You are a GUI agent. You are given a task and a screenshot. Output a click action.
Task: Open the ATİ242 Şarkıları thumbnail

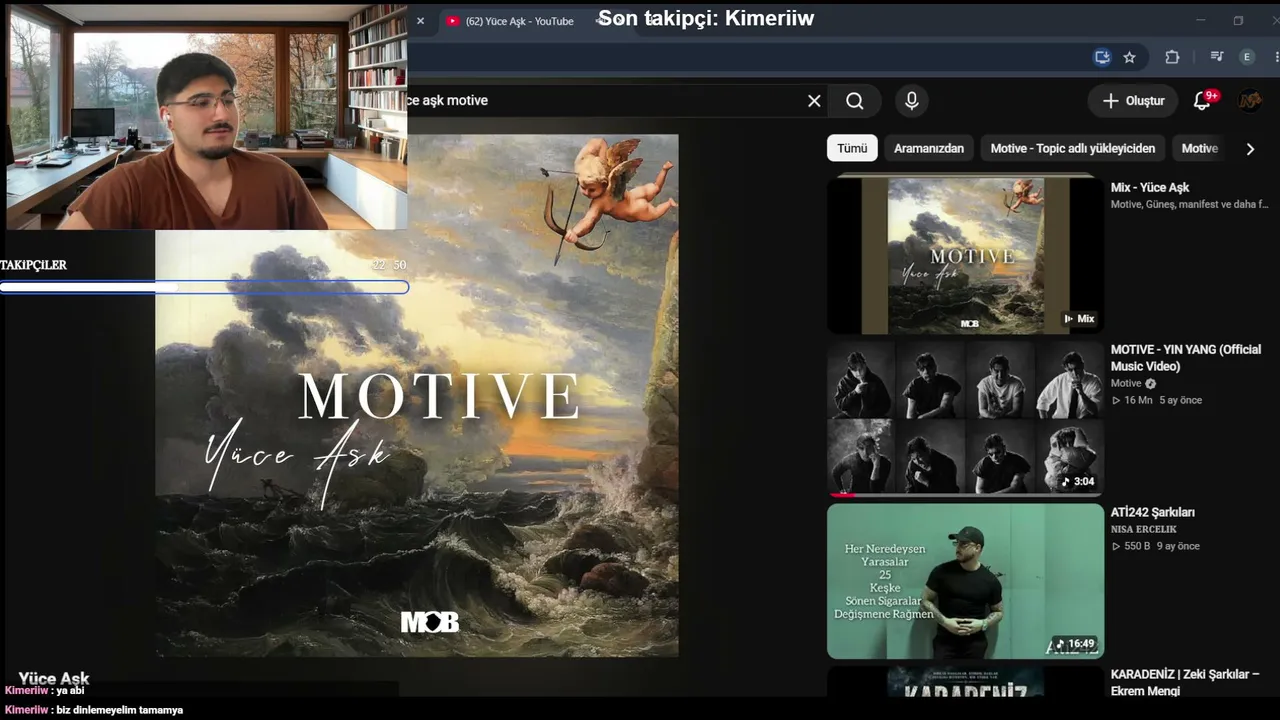point(965,581)
